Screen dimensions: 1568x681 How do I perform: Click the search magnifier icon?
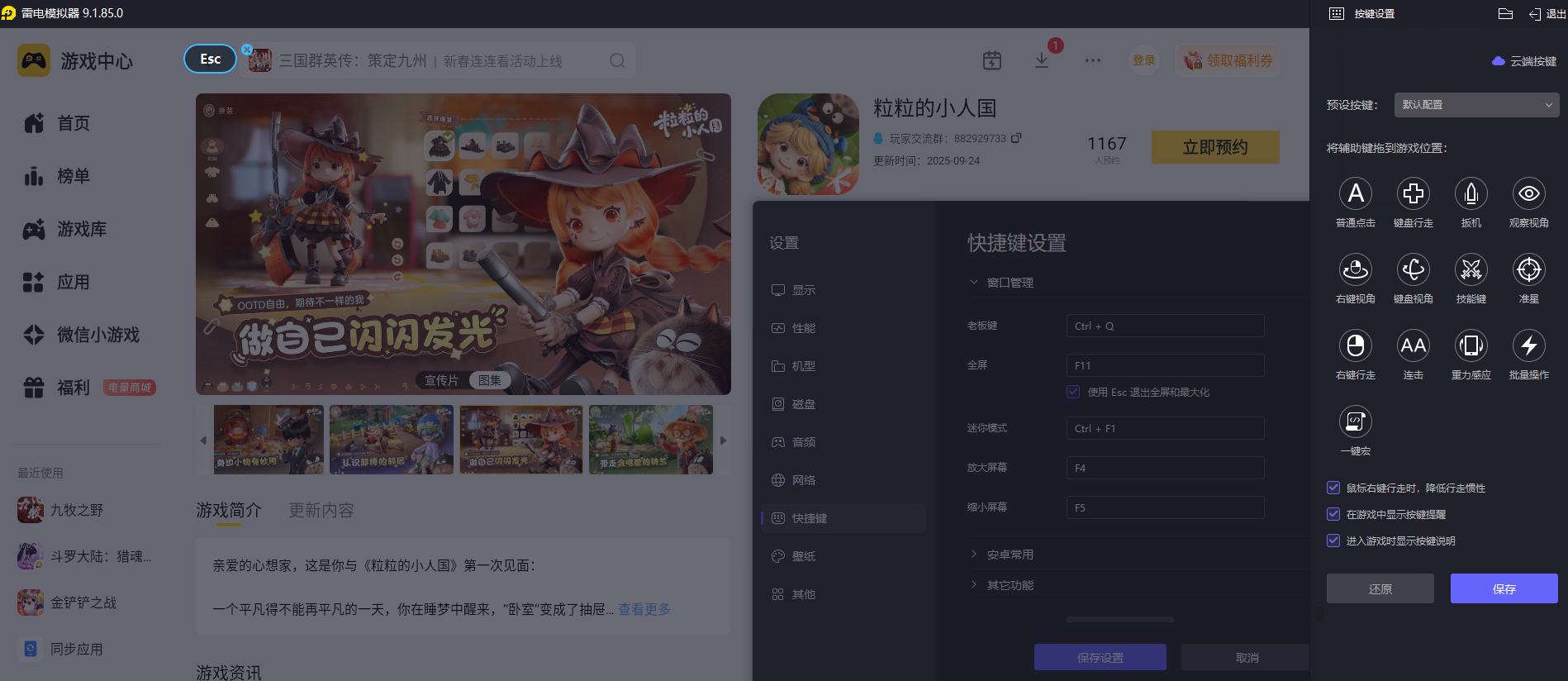click(617, 60)
